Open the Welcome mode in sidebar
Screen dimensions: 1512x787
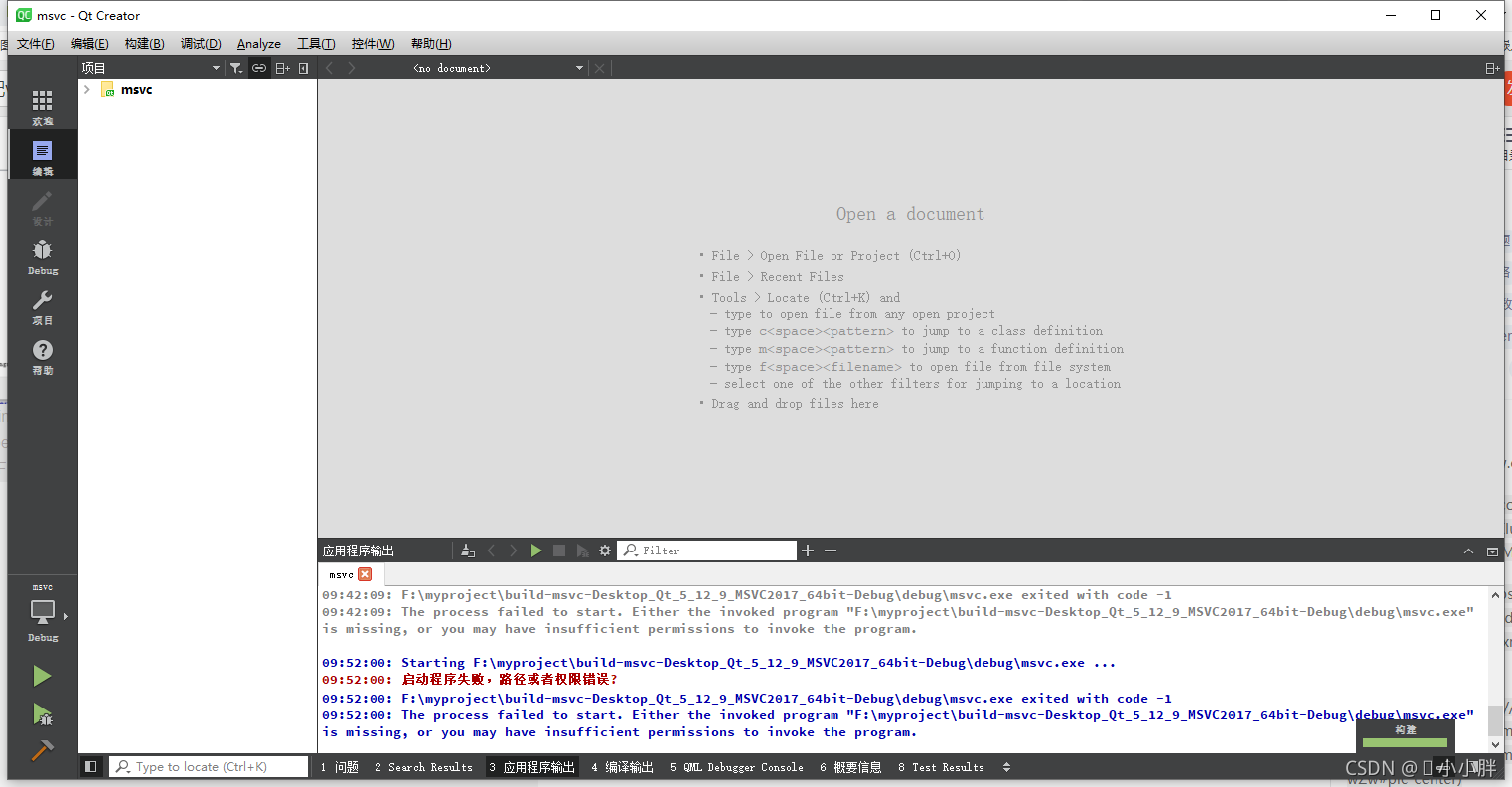[x=42, y=107]
